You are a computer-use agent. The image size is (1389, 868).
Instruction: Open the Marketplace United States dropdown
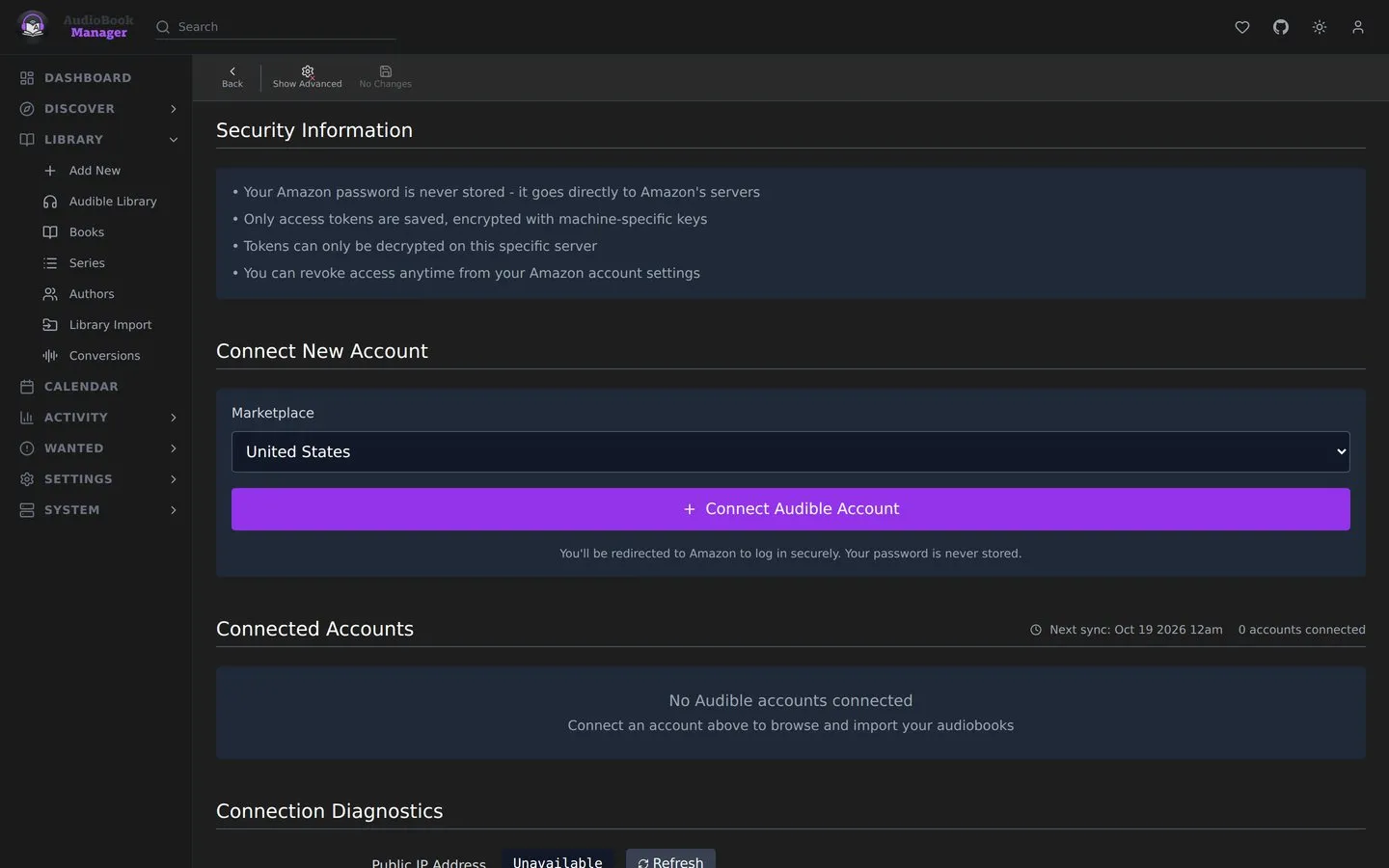(790, 451)
